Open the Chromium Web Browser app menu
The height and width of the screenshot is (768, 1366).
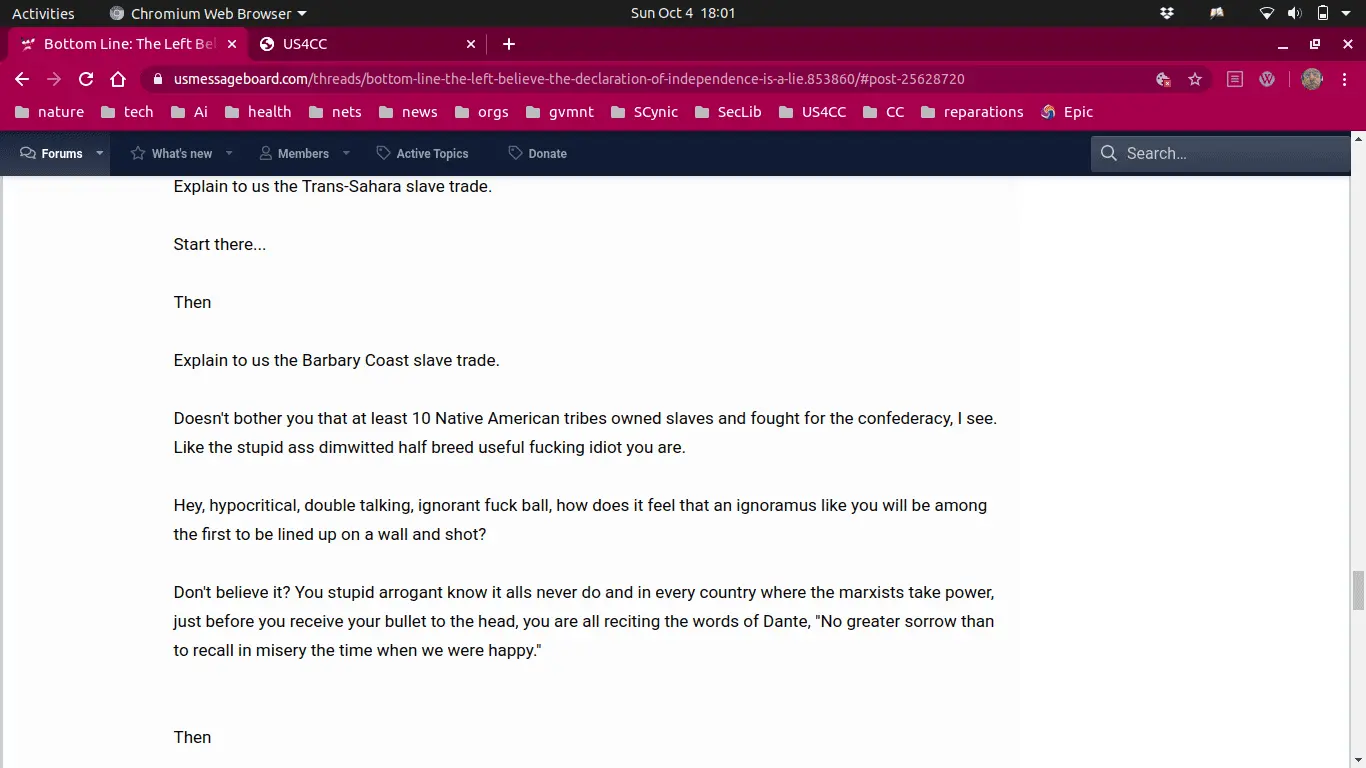(x=207, y=13)
